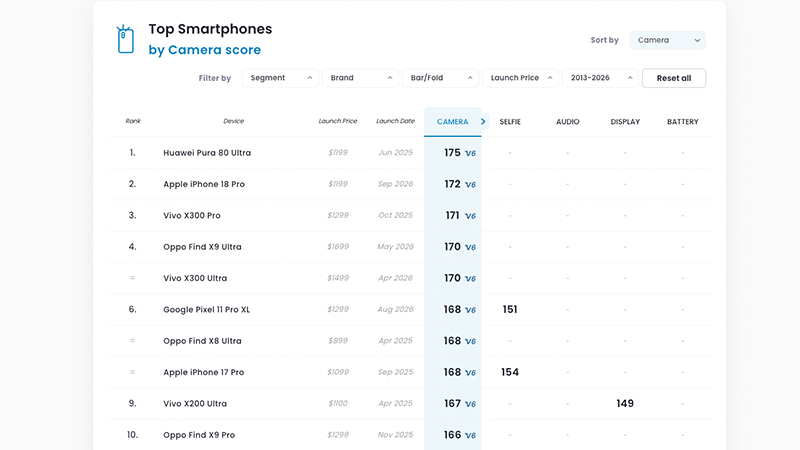
Task: Click the Device column header
Action: point(233,121)
